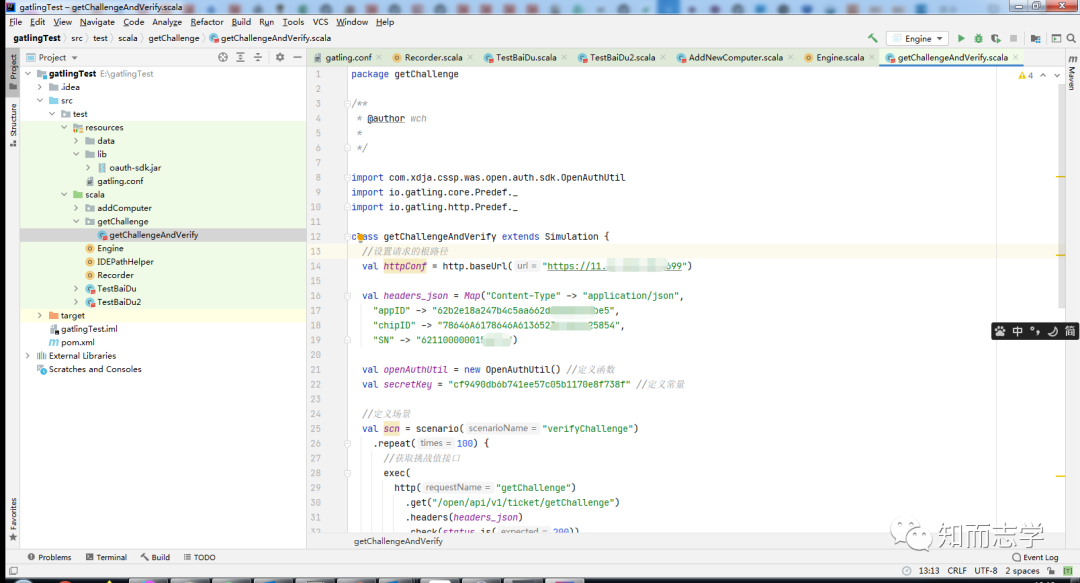Open the VCS menu
1080x583 pixels.
[x=320, y=22]
